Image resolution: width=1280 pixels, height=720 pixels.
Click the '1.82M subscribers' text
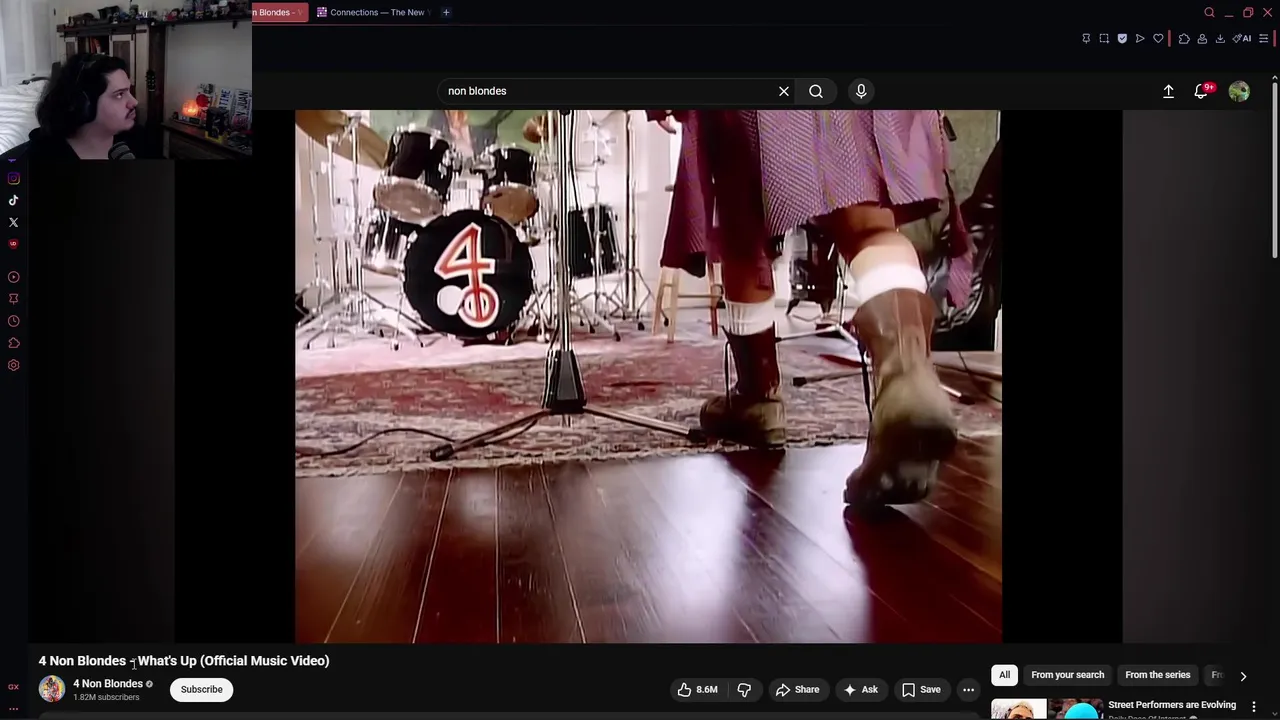(x=106, y=697)
